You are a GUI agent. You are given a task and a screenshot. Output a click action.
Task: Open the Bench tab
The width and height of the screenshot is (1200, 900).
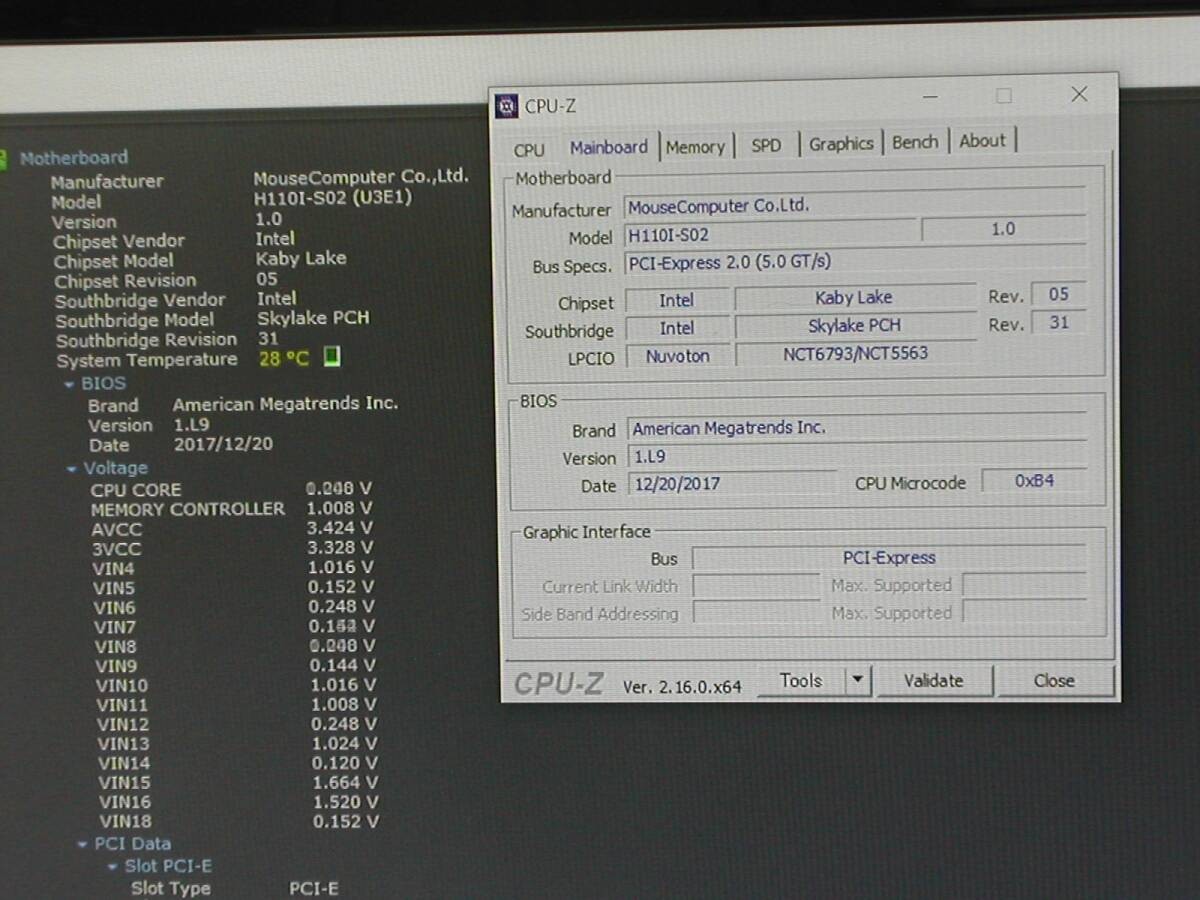click(915, 142)
